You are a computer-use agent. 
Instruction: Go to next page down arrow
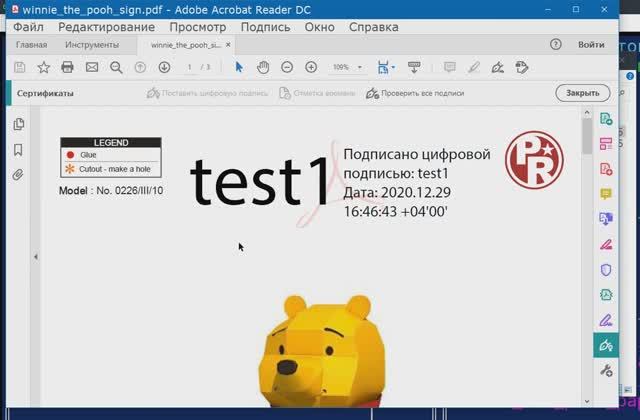164,67
